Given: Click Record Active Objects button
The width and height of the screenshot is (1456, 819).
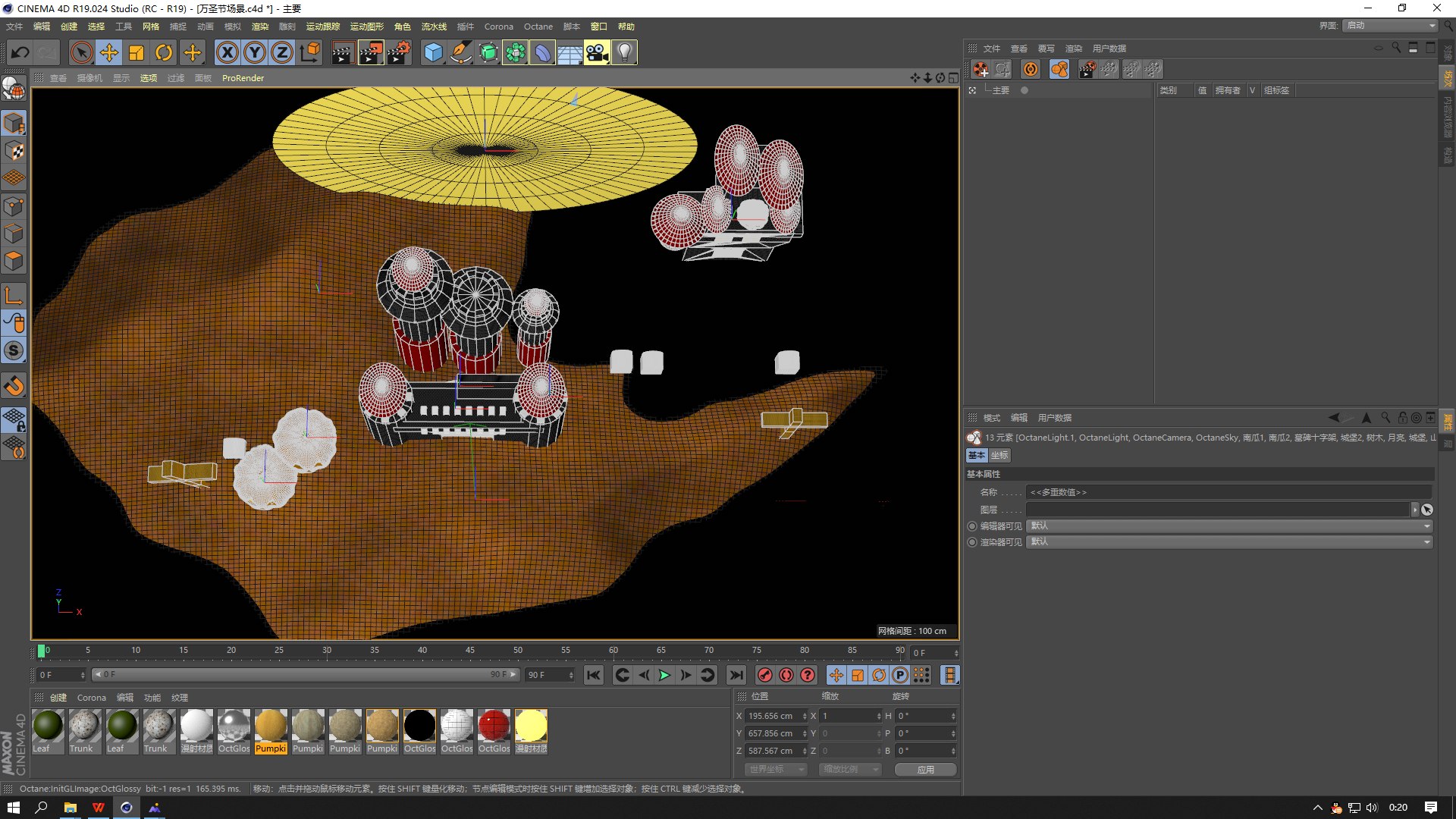Looking at the screenshot, I should [765, 675].
